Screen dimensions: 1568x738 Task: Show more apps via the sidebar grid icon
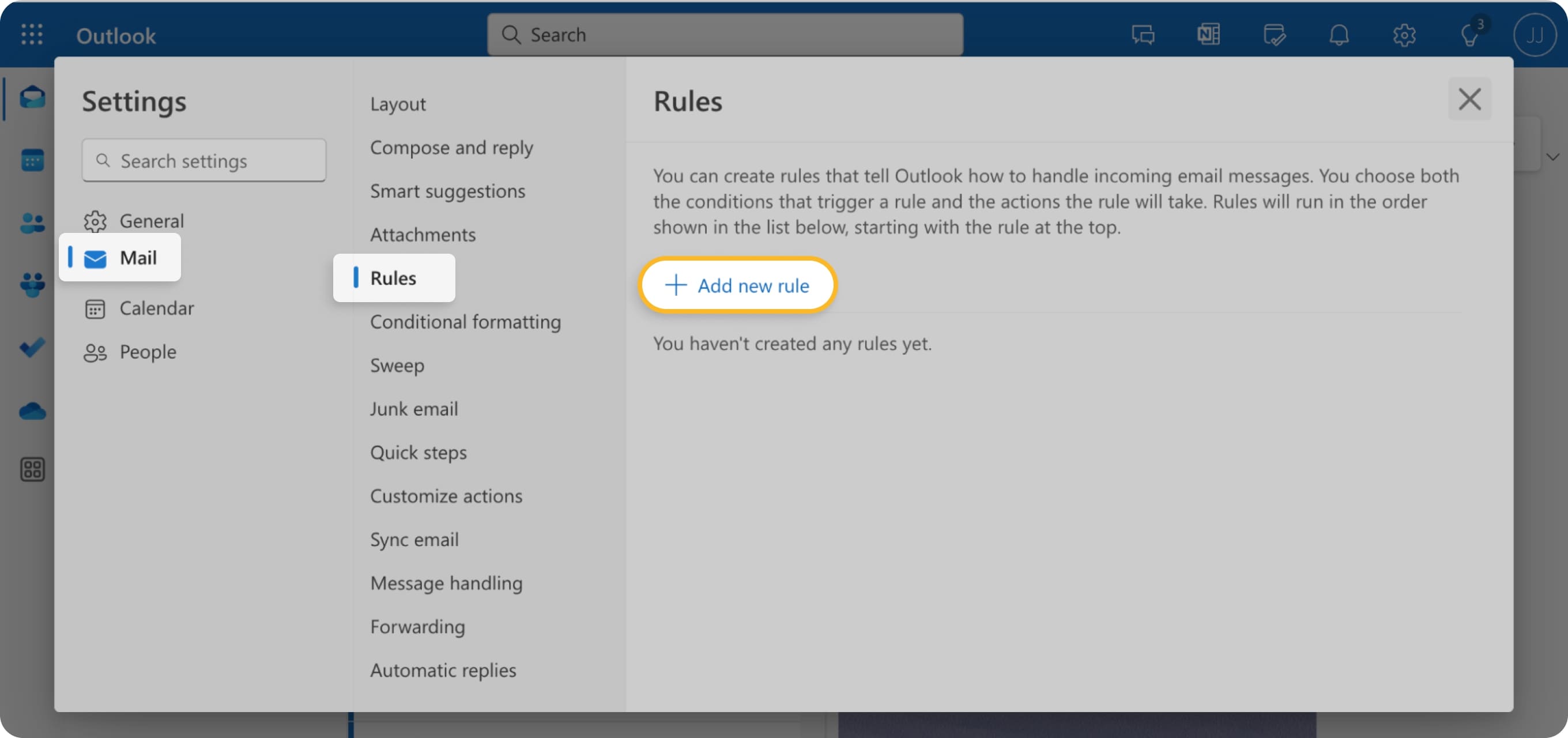32,468
